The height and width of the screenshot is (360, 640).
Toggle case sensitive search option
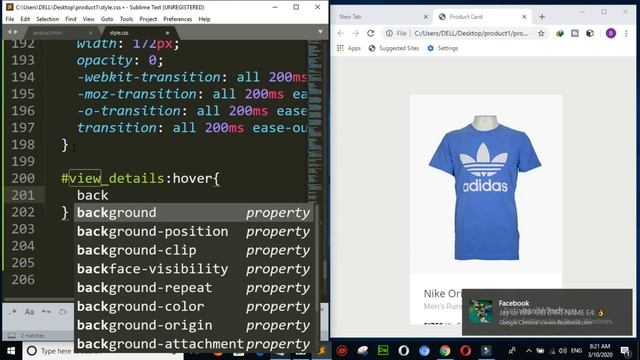(x=29, y=312)
